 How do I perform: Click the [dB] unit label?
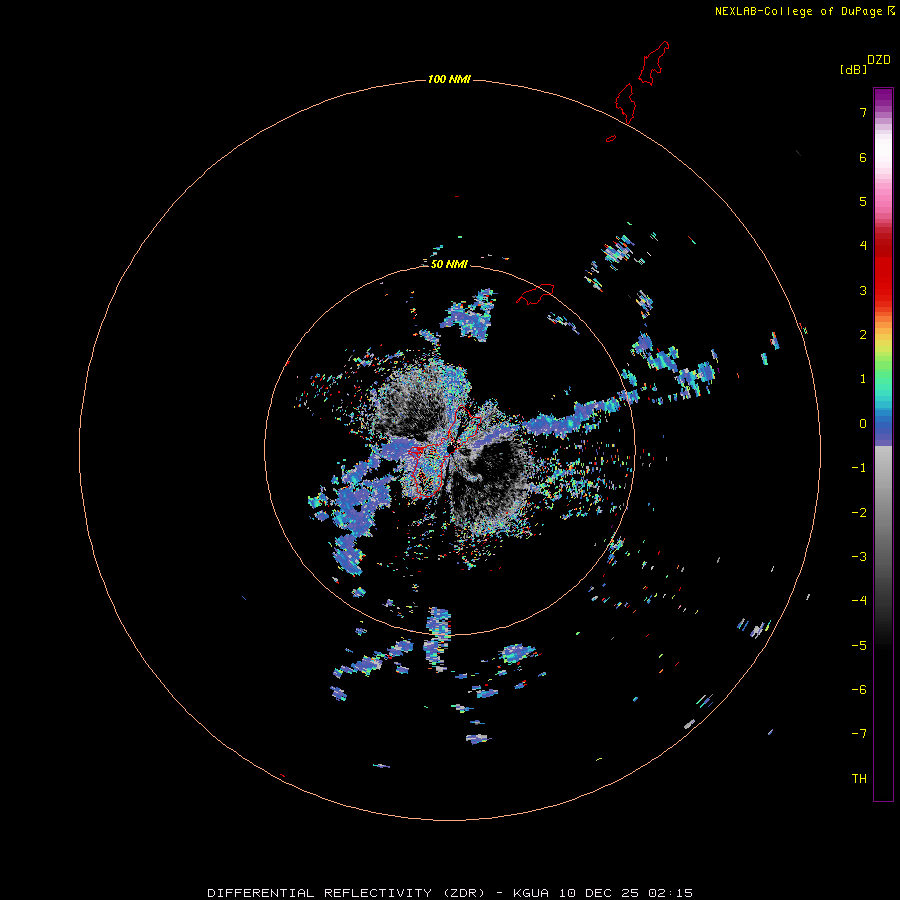click(853, 70)
